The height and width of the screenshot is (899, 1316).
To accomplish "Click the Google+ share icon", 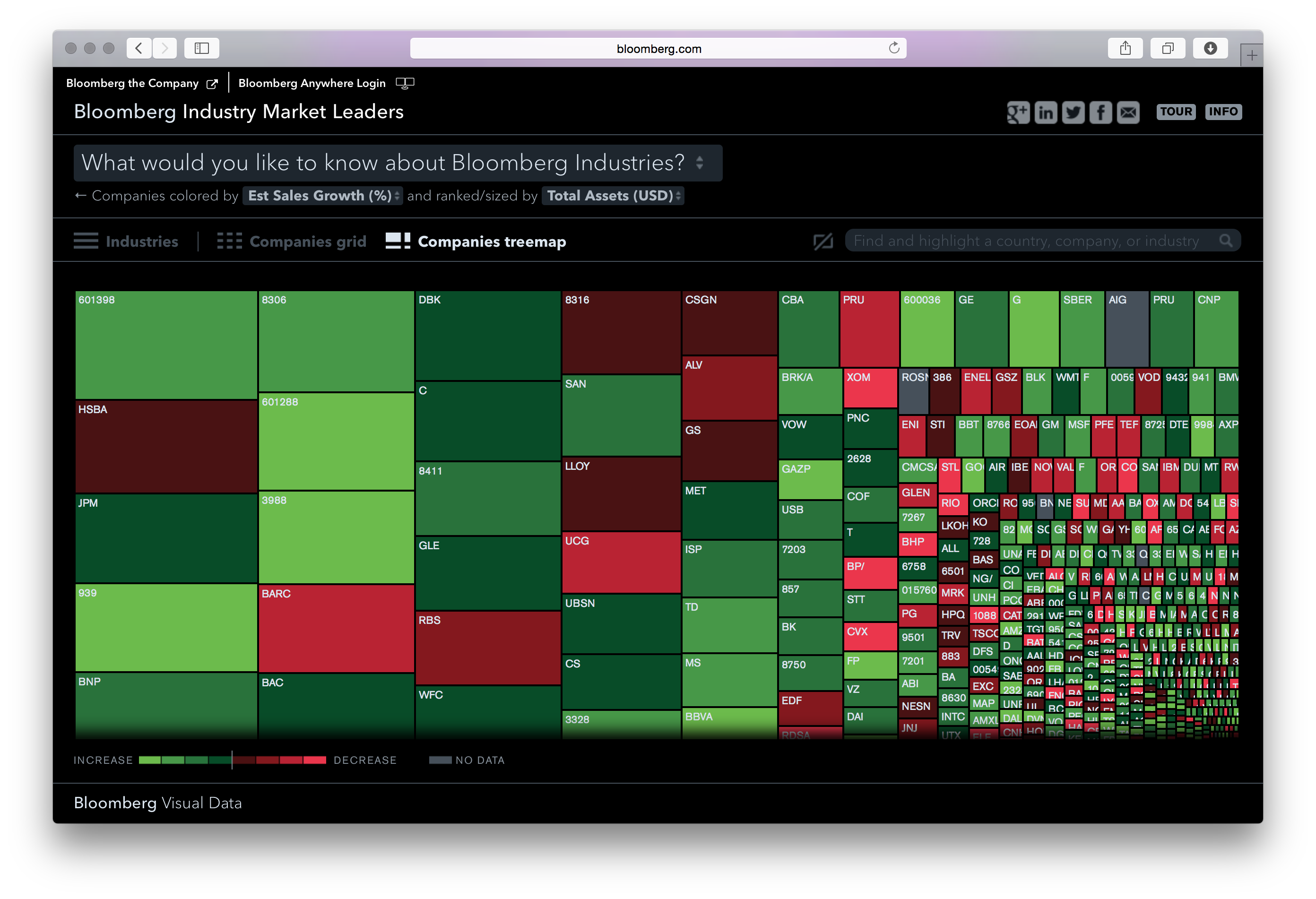I will point(1018,112).
